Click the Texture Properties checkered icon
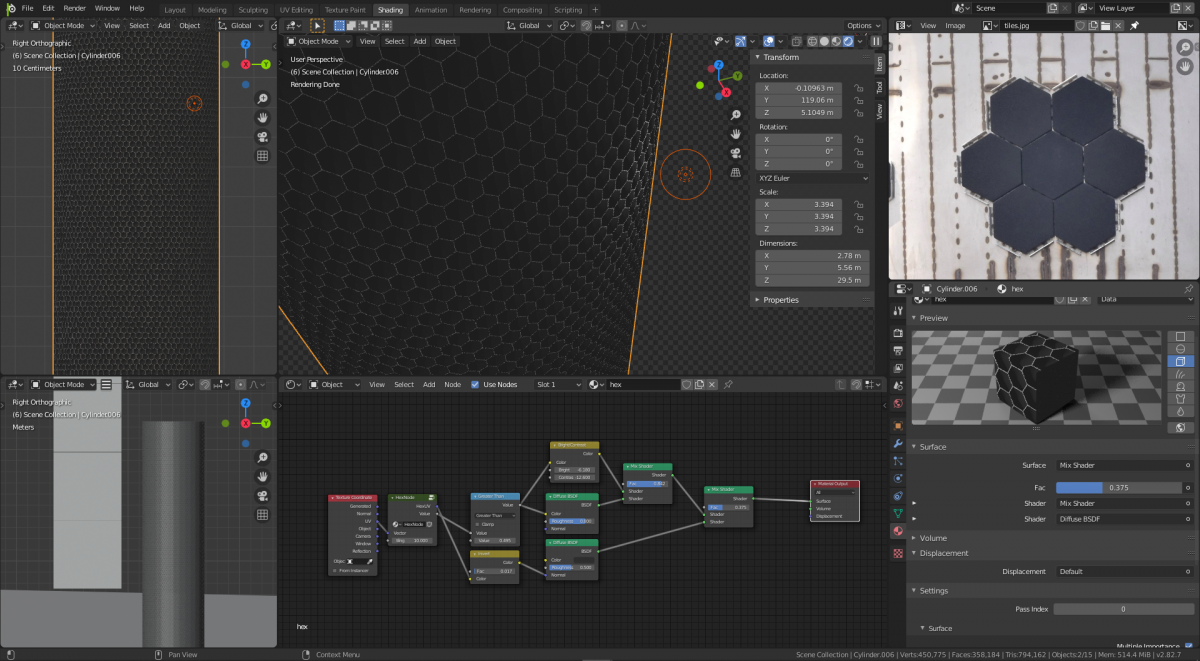 [x=898, y=552]
